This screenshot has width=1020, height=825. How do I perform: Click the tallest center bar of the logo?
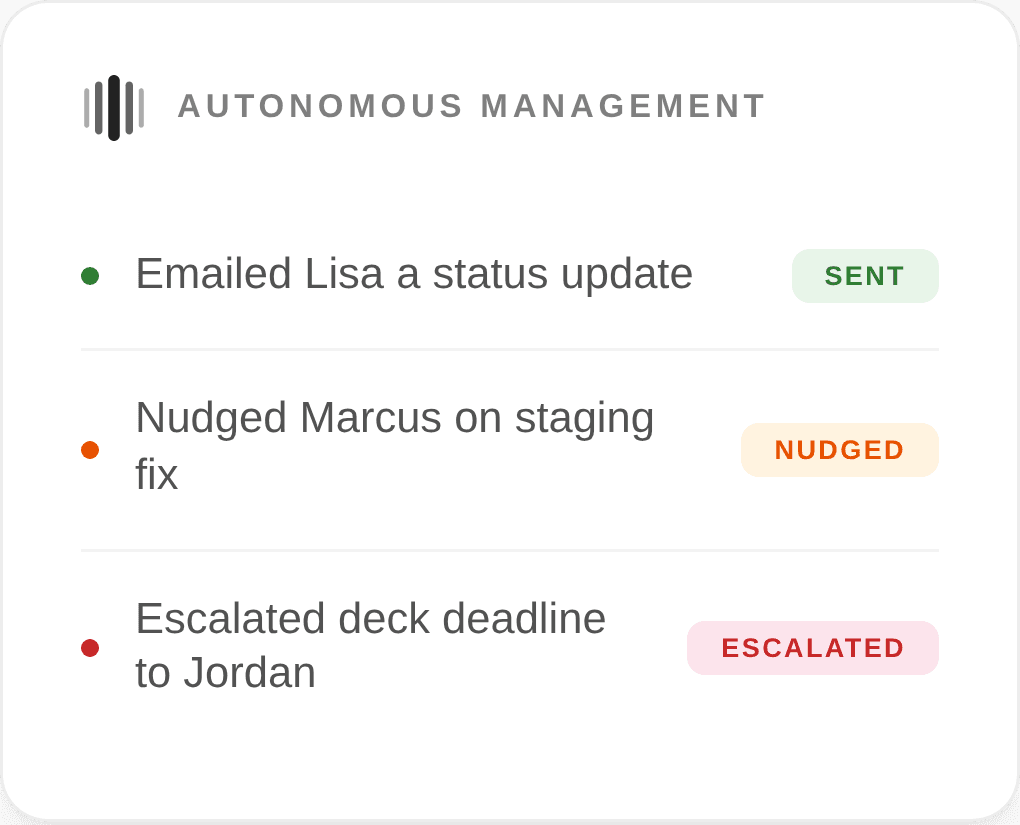point(114,108)
